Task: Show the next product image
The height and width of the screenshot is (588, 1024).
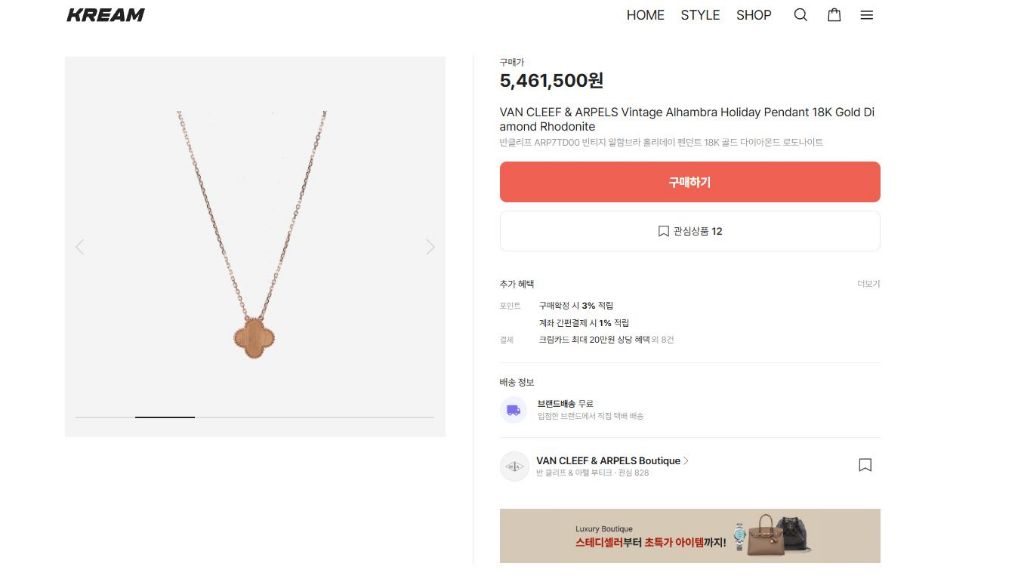Action: [430, 247]
